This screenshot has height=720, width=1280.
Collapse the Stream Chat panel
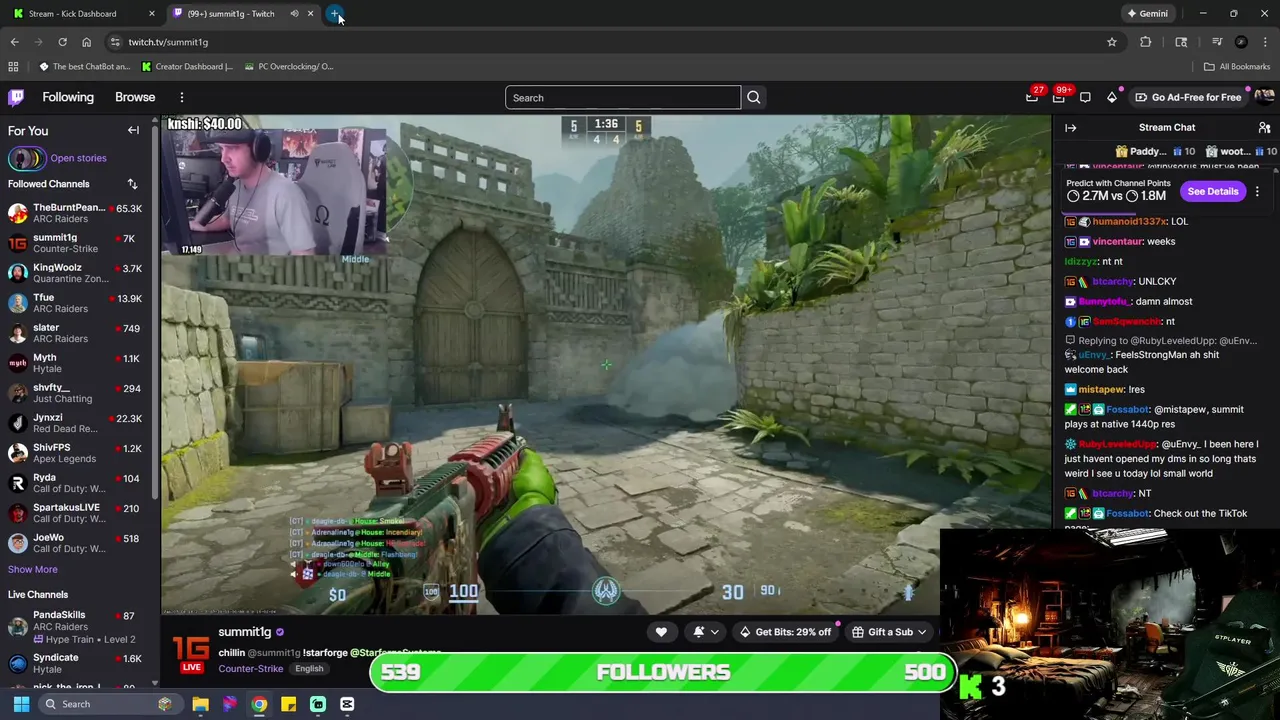pos(1070,128)
